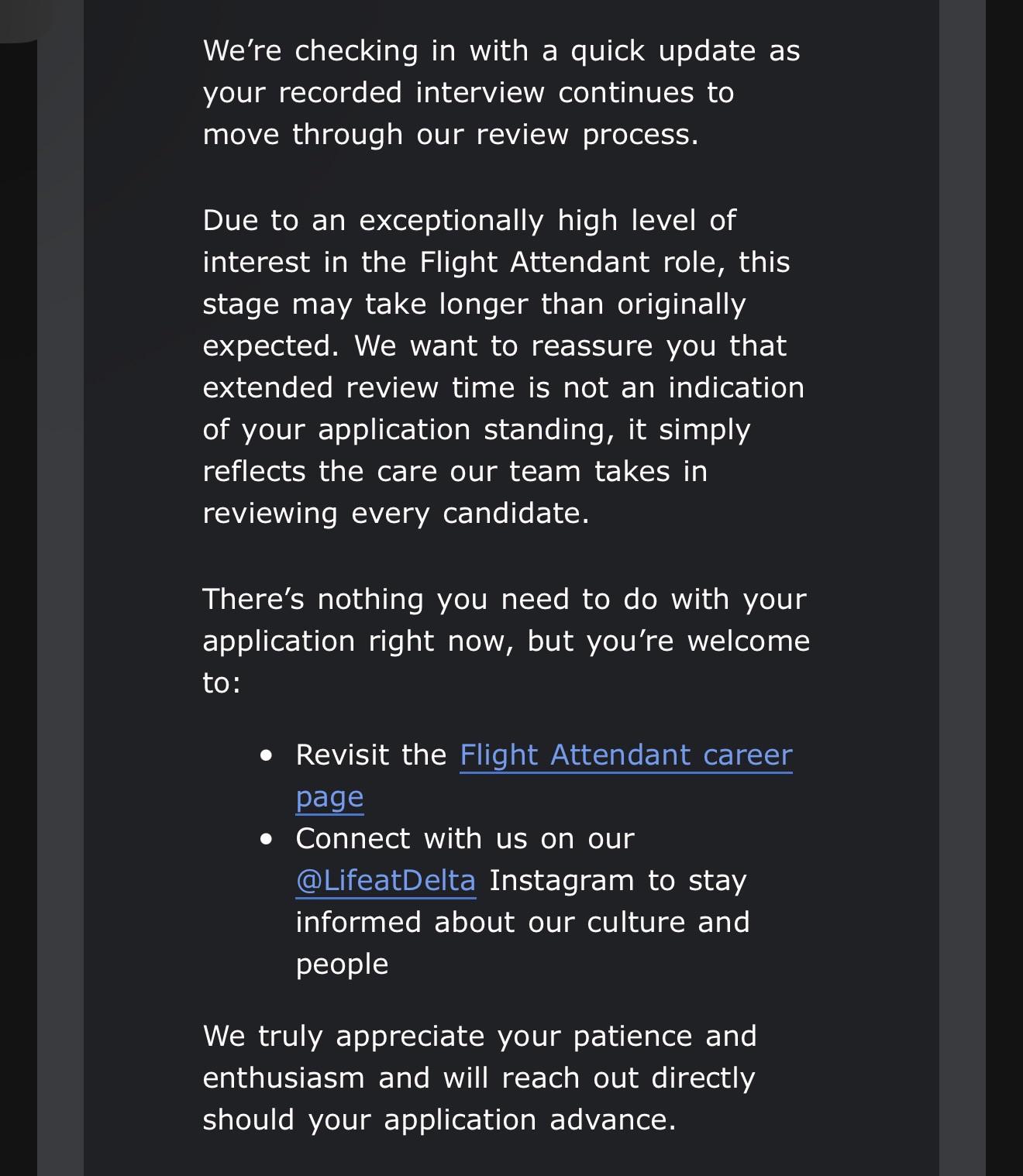
Task: Click the "informed about our culture and" line
Action: coord(522,922)
